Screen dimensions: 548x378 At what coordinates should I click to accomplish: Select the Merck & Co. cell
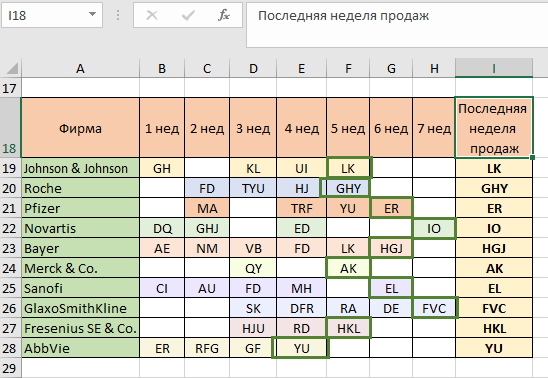click(x=80, y=268)
